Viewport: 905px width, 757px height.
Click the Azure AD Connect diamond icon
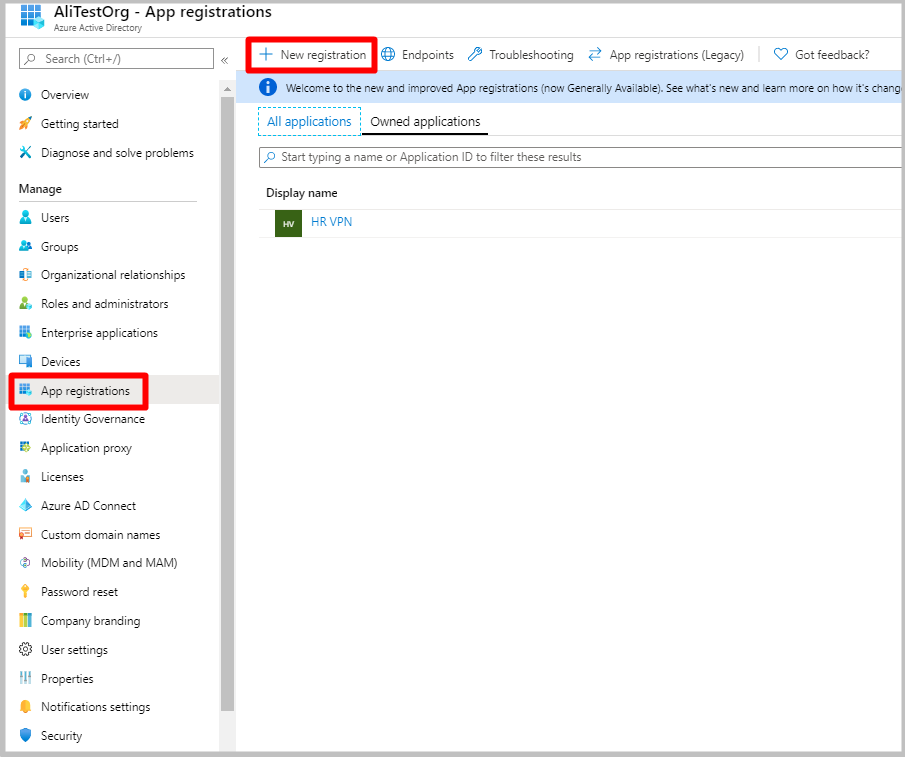tap(25, 505)
